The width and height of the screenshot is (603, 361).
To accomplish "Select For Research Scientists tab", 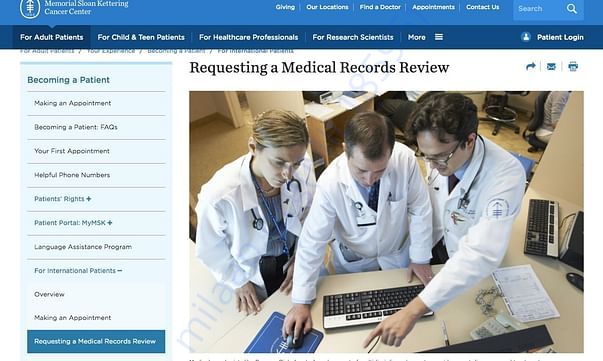I will click(353, 37).
